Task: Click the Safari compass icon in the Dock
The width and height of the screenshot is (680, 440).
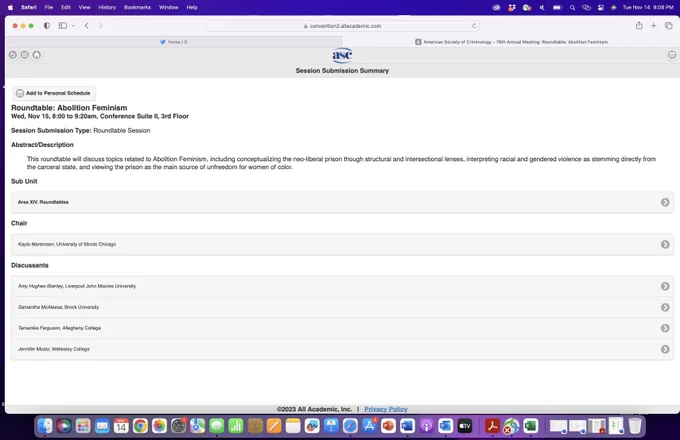Action: click(x=350, y=426)
